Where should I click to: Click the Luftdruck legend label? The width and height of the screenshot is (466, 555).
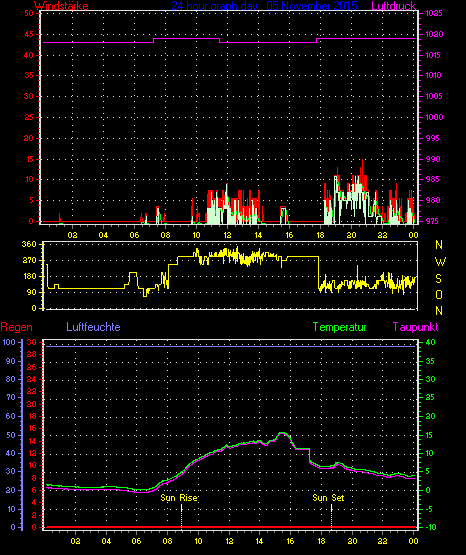393,6
